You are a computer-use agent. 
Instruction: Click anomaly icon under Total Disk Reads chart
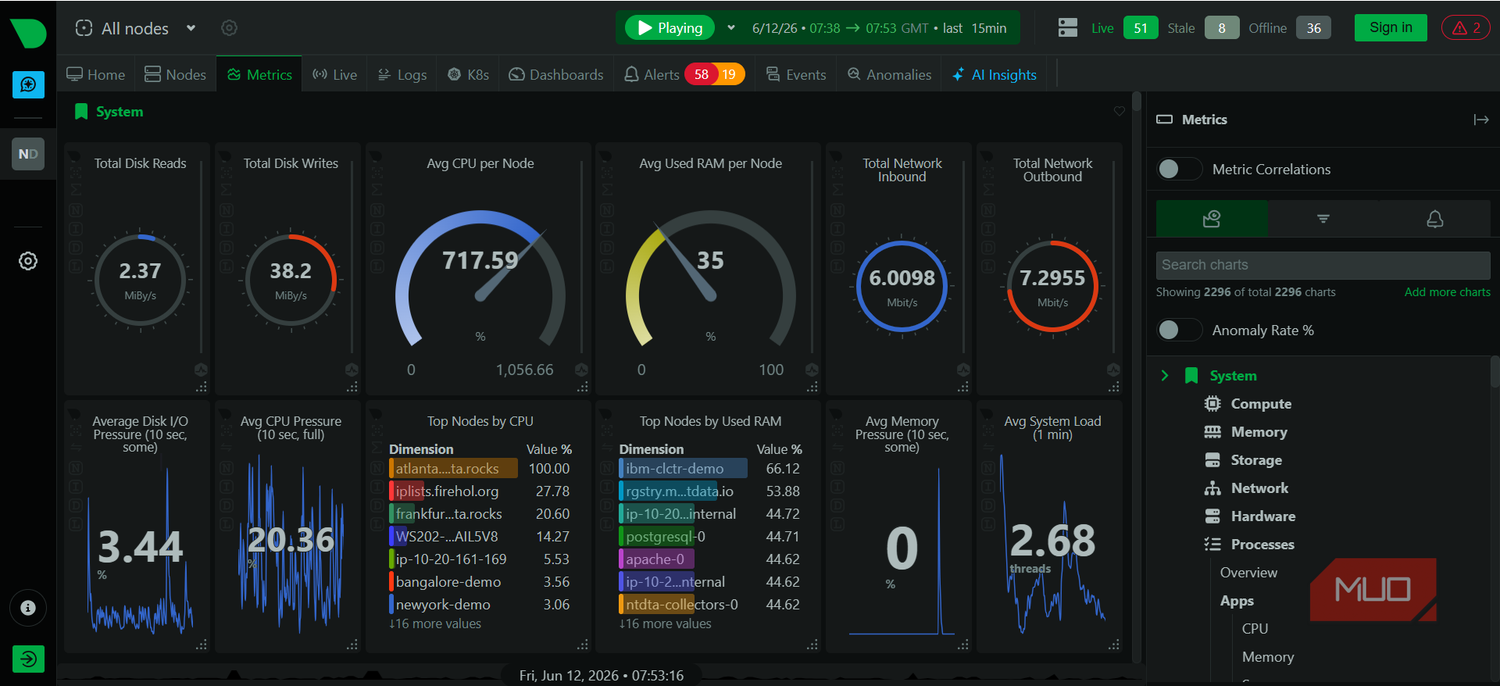(201, 369)
